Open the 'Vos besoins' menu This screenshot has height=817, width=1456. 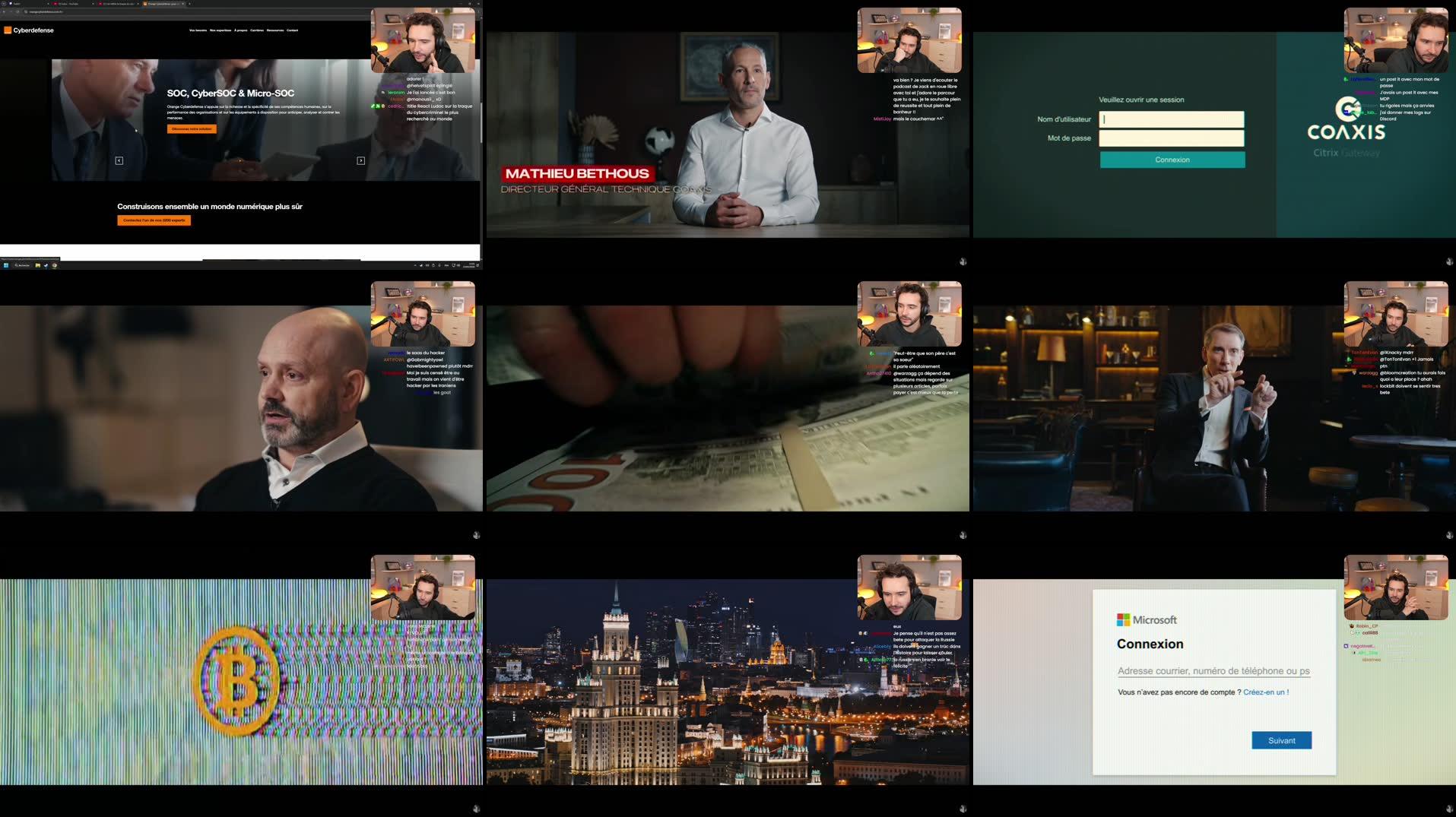(x=198, y=30)
